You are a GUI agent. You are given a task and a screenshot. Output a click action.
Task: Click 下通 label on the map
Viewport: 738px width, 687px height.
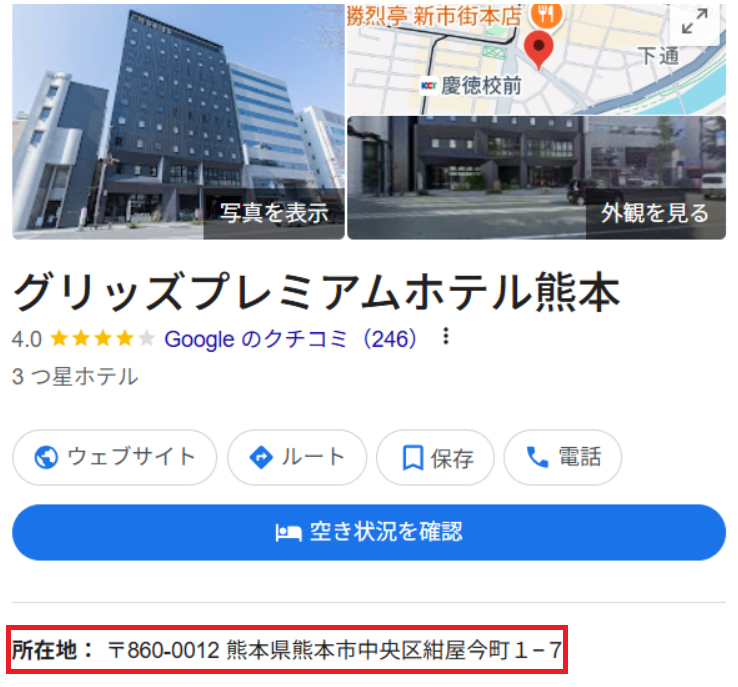pyautogui.click(x=658, y=56)
